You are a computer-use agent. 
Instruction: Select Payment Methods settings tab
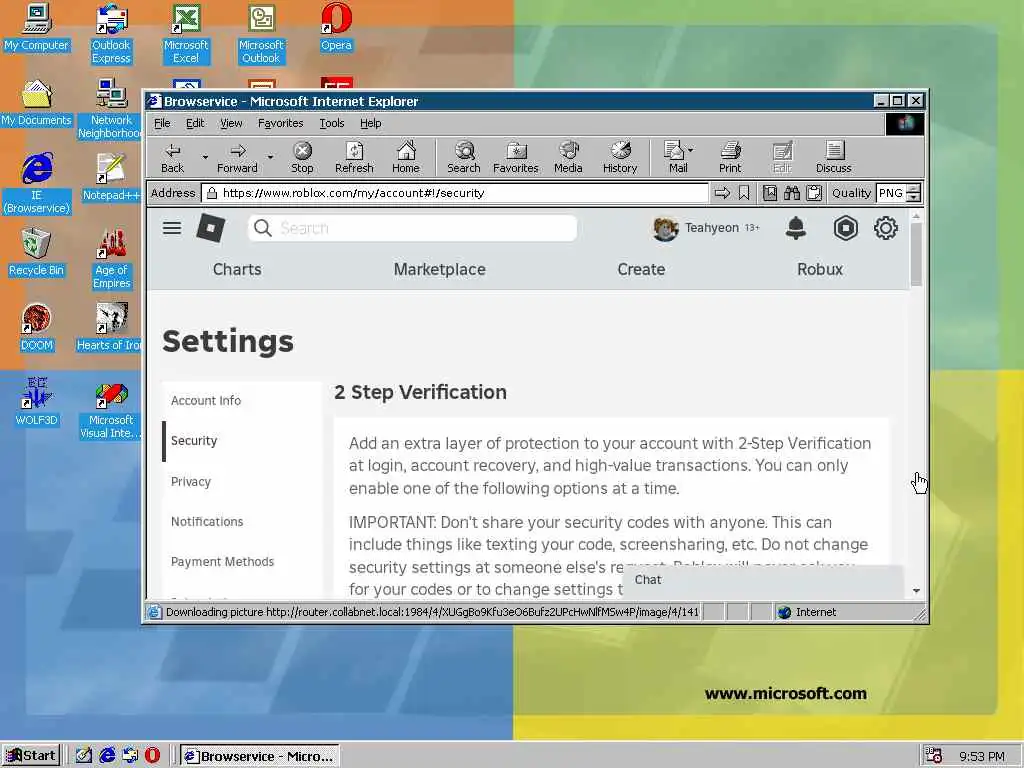[x=242, y=562]
